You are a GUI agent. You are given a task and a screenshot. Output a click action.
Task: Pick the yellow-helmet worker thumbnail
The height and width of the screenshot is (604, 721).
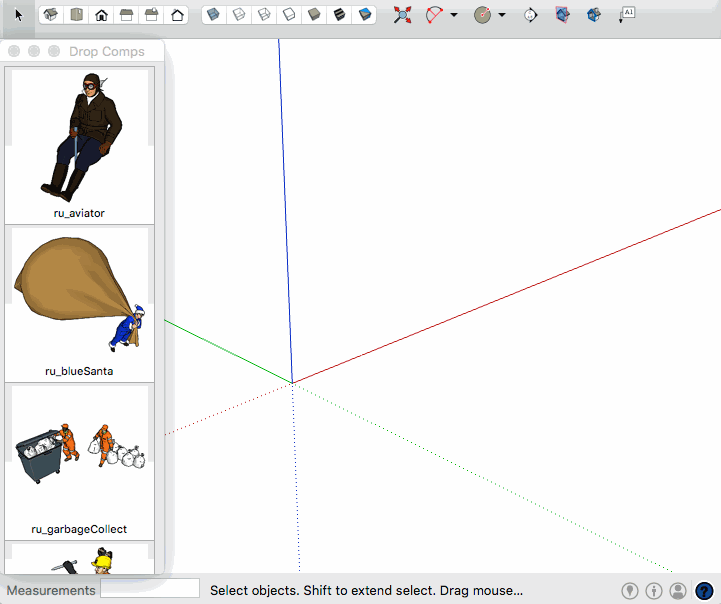pos(80,559)
